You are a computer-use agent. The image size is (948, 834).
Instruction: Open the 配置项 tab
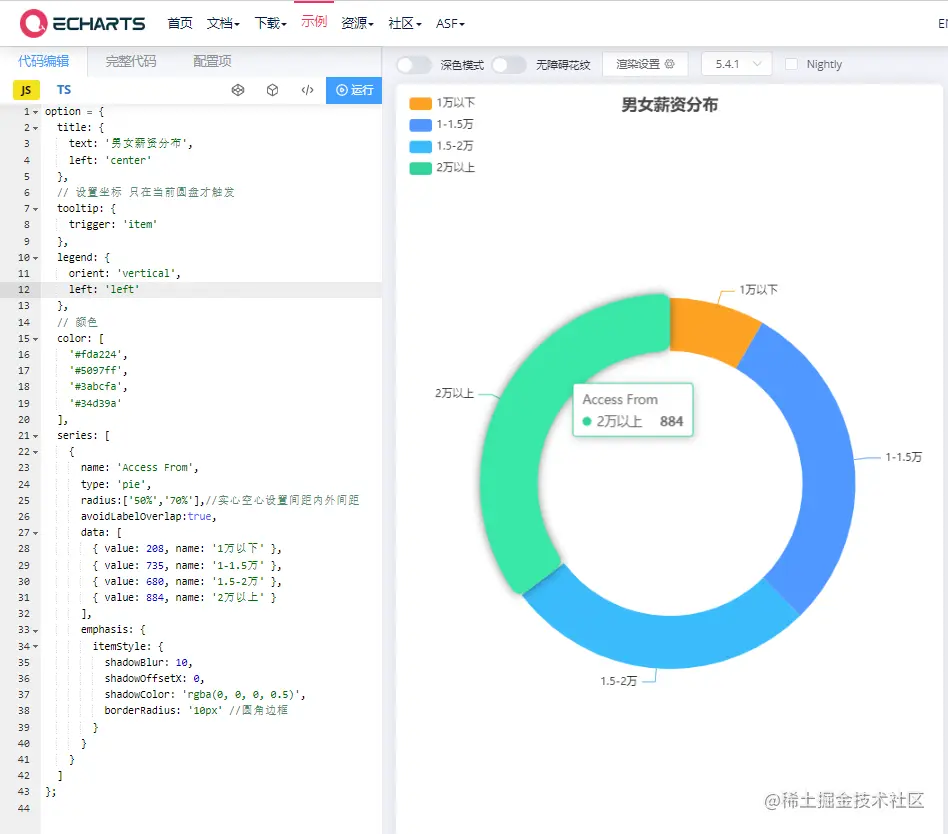(212, 61)
